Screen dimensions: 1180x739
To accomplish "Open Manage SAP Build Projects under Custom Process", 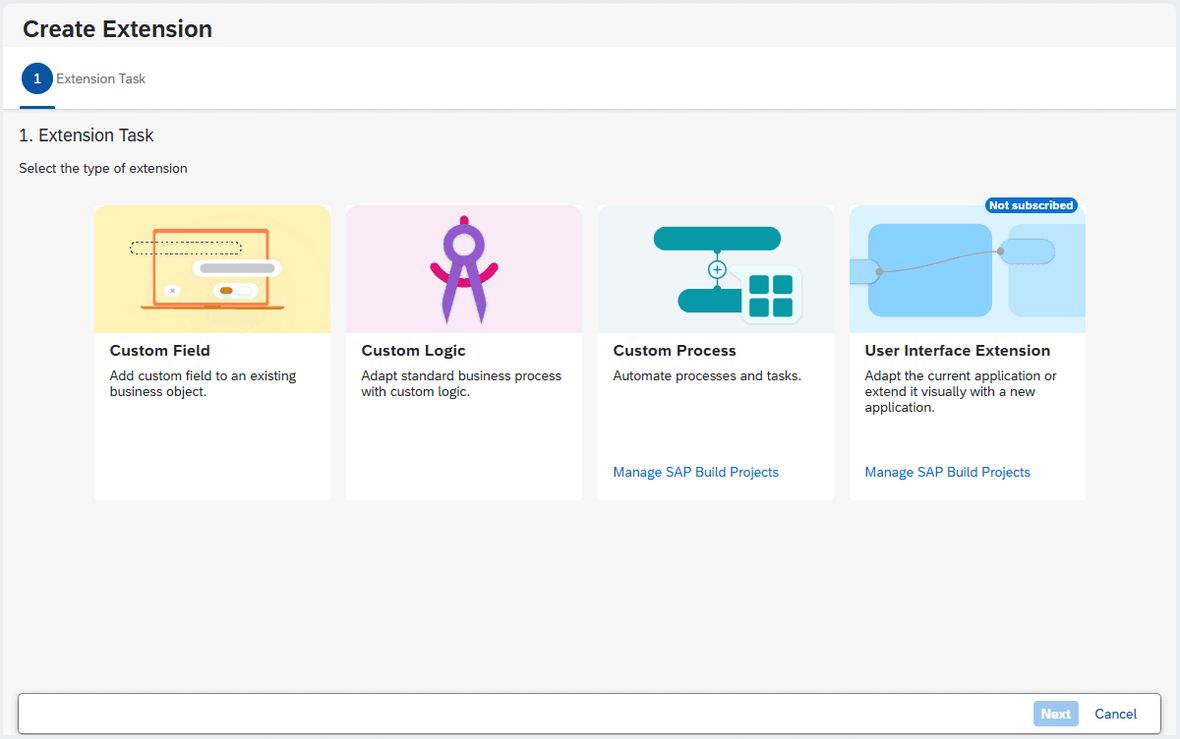I will pyautogui.click(x=695, y=472).
